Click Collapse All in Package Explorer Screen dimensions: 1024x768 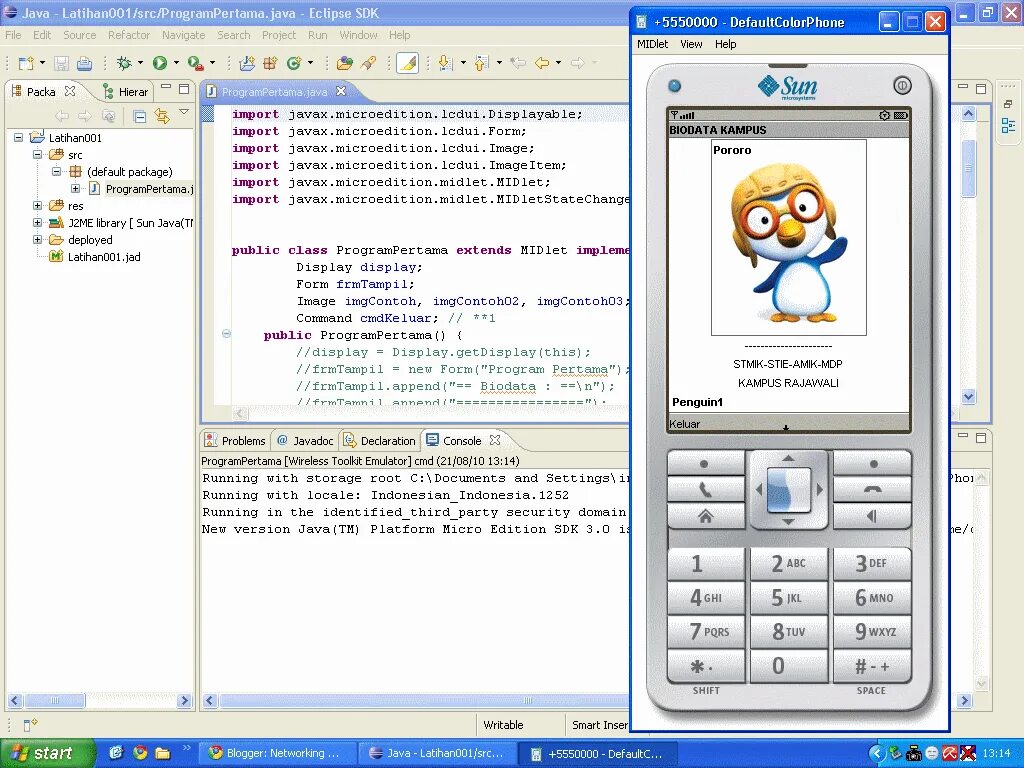tap(139, 116)
